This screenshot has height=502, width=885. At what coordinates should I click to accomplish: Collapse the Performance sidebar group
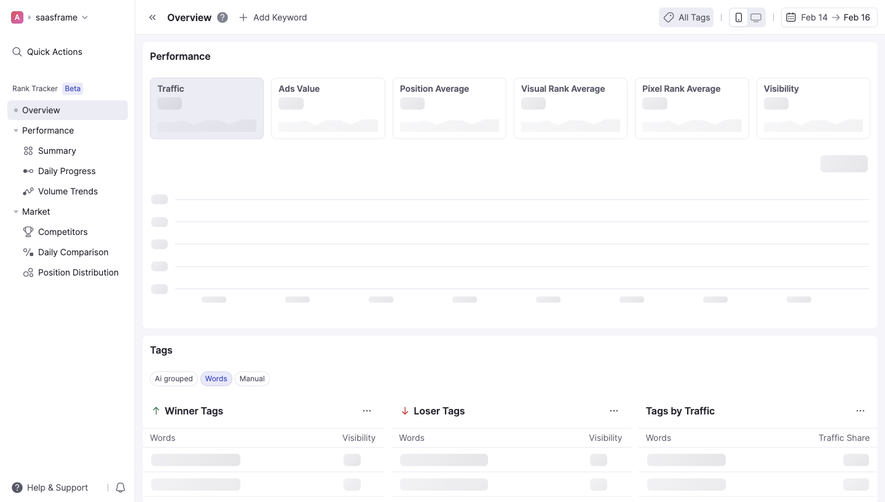tap(16, 130)
